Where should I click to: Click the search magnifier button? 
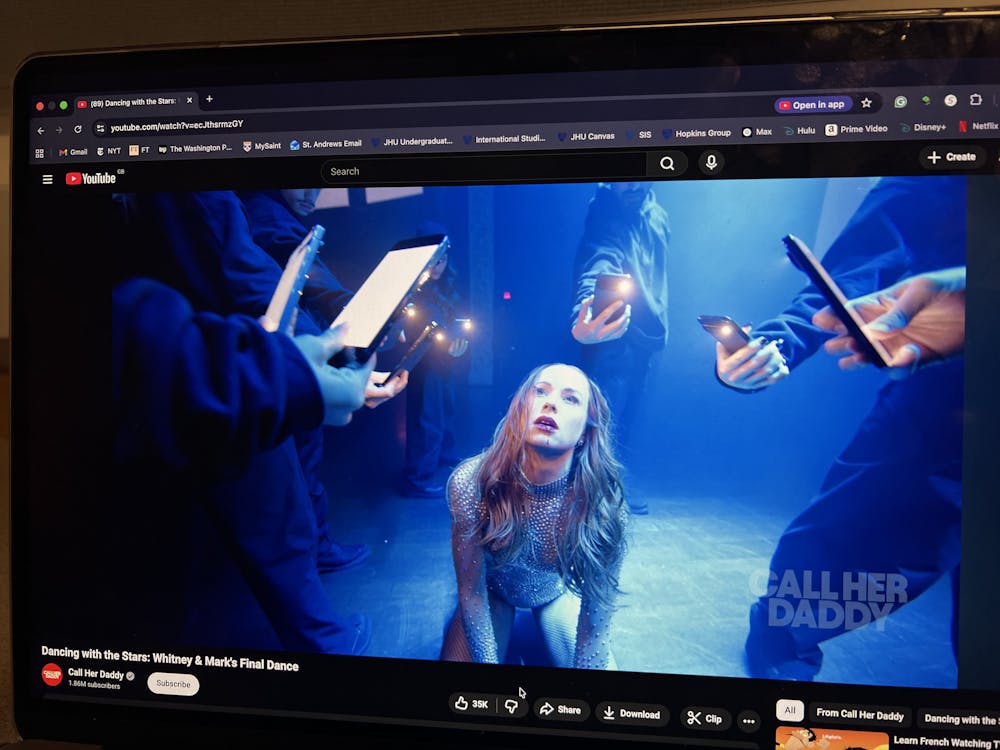tap(667, 164)
